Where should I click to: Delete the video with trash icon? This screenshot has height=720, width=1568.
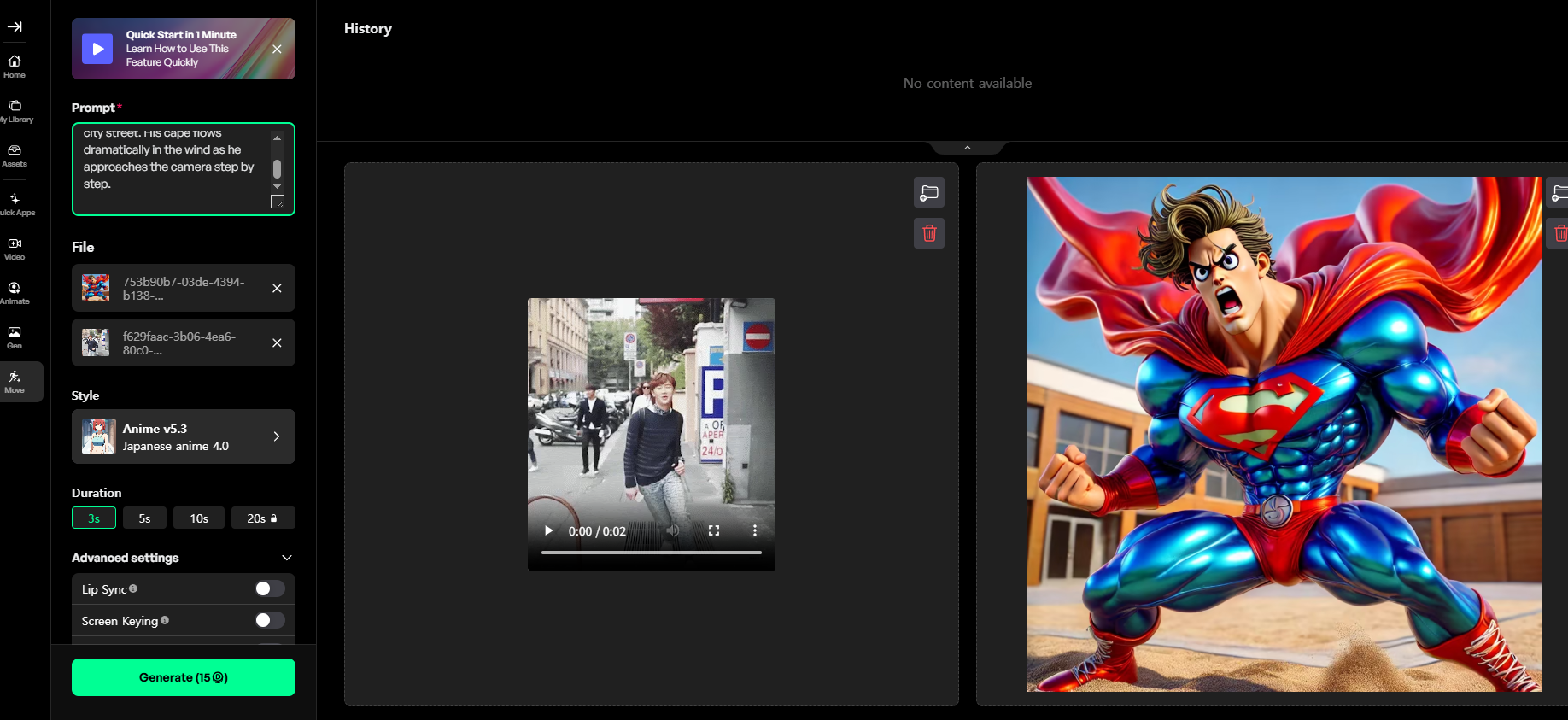click(x=929, y=233)
